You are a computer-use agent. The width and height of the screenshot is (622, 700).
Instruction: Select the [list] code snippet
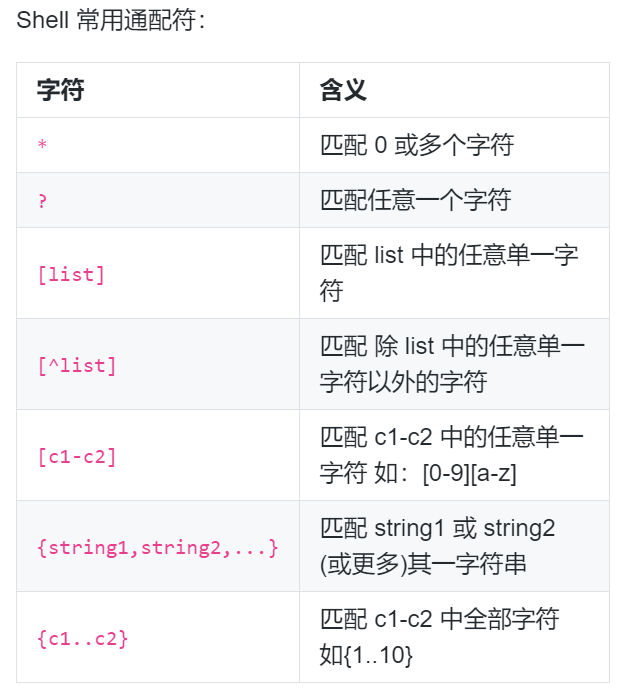(71, 274)
